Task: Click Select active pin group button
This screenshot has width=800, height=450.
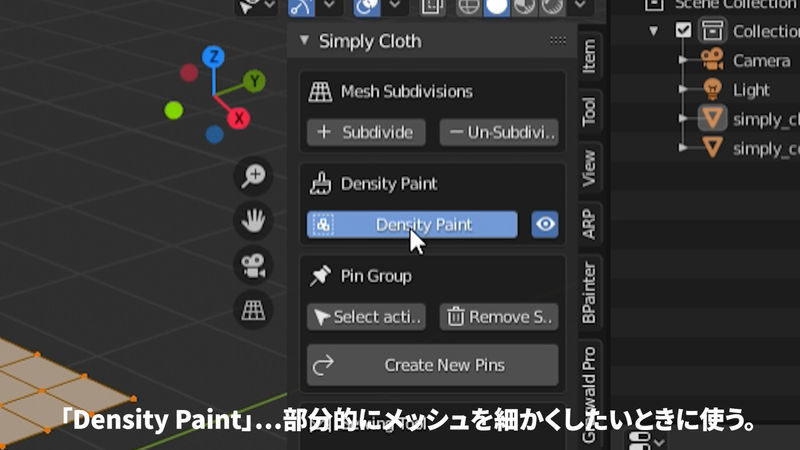Action: pos(366,317)
